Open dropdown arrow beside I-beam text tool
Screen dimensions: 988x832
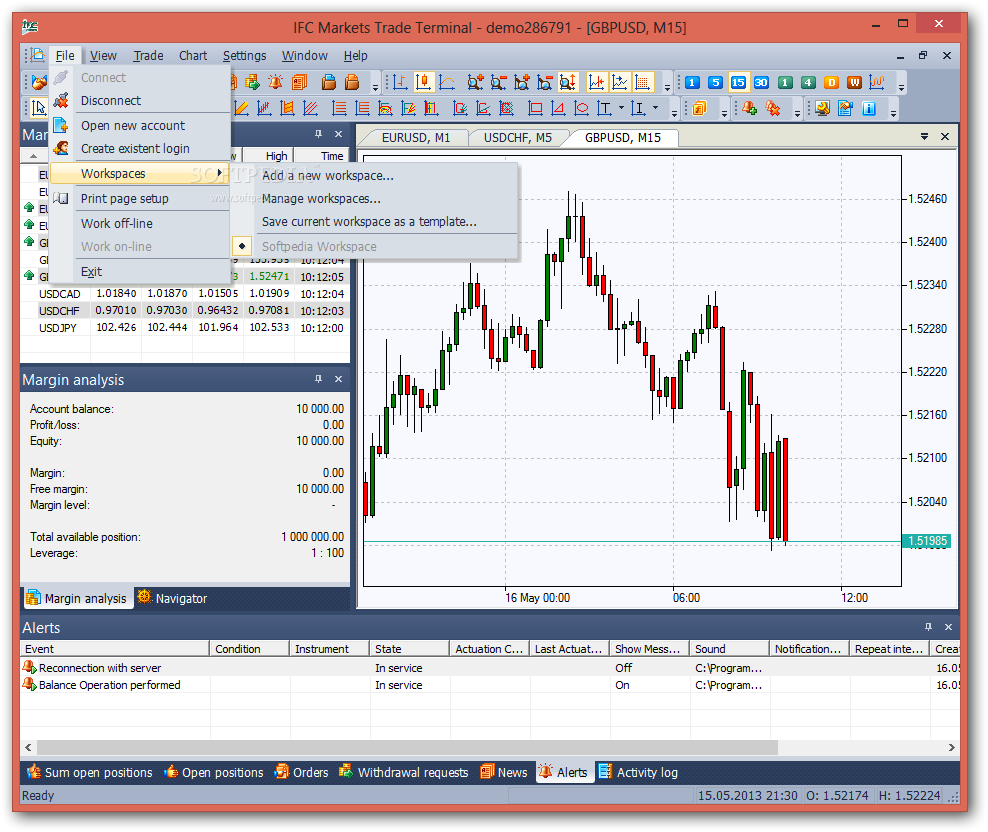point(655,108)
